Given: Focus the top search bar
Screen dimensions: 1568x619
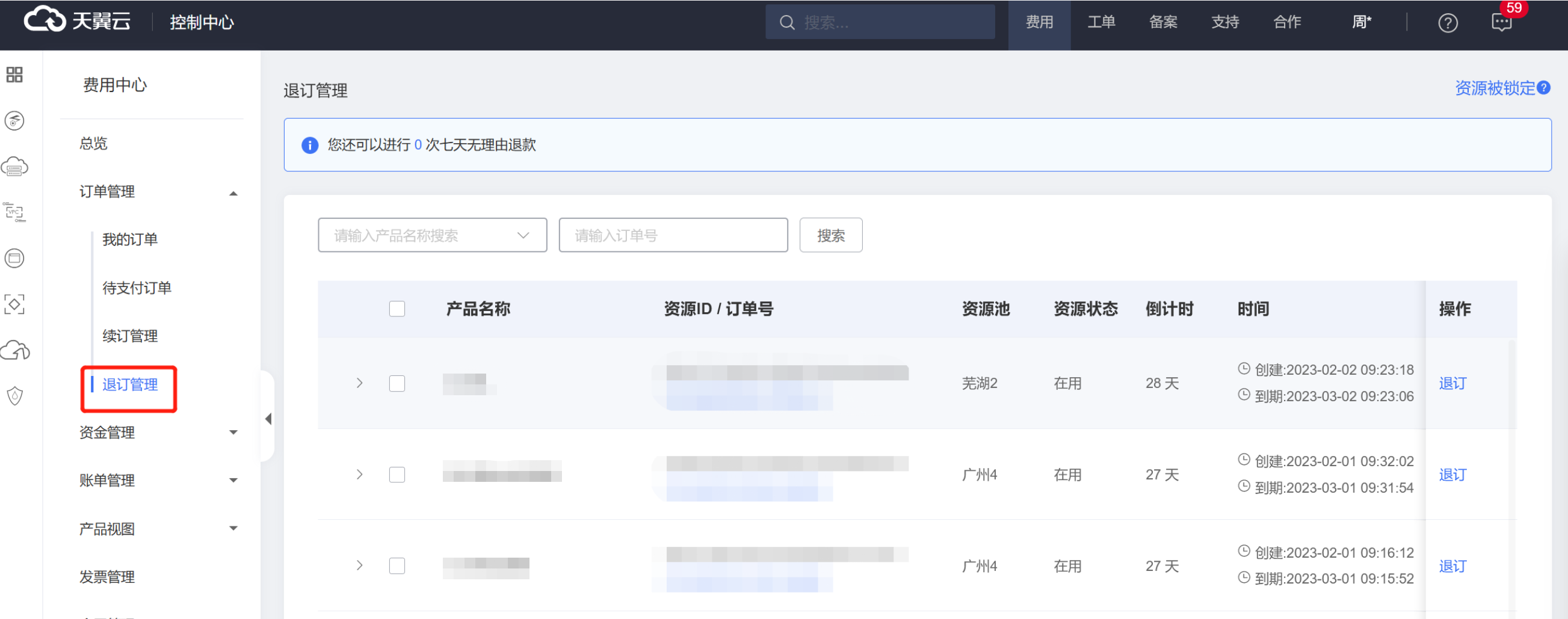Looking at the screenshot, I should coord(880,22).
